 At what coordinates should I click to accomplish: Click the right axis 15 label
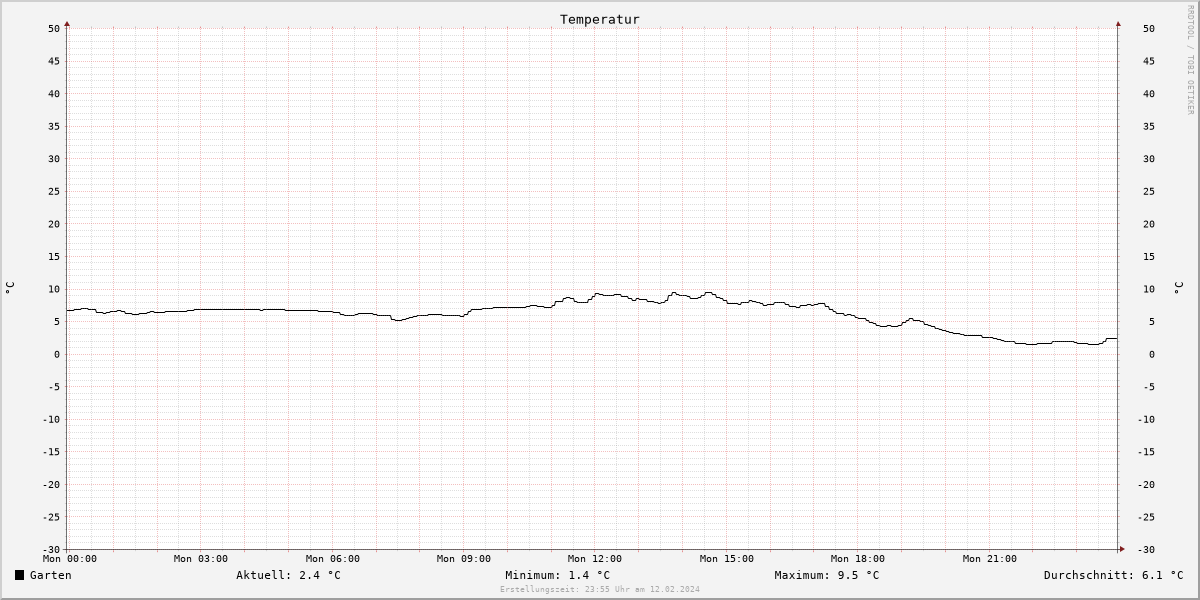(1149, 256)
